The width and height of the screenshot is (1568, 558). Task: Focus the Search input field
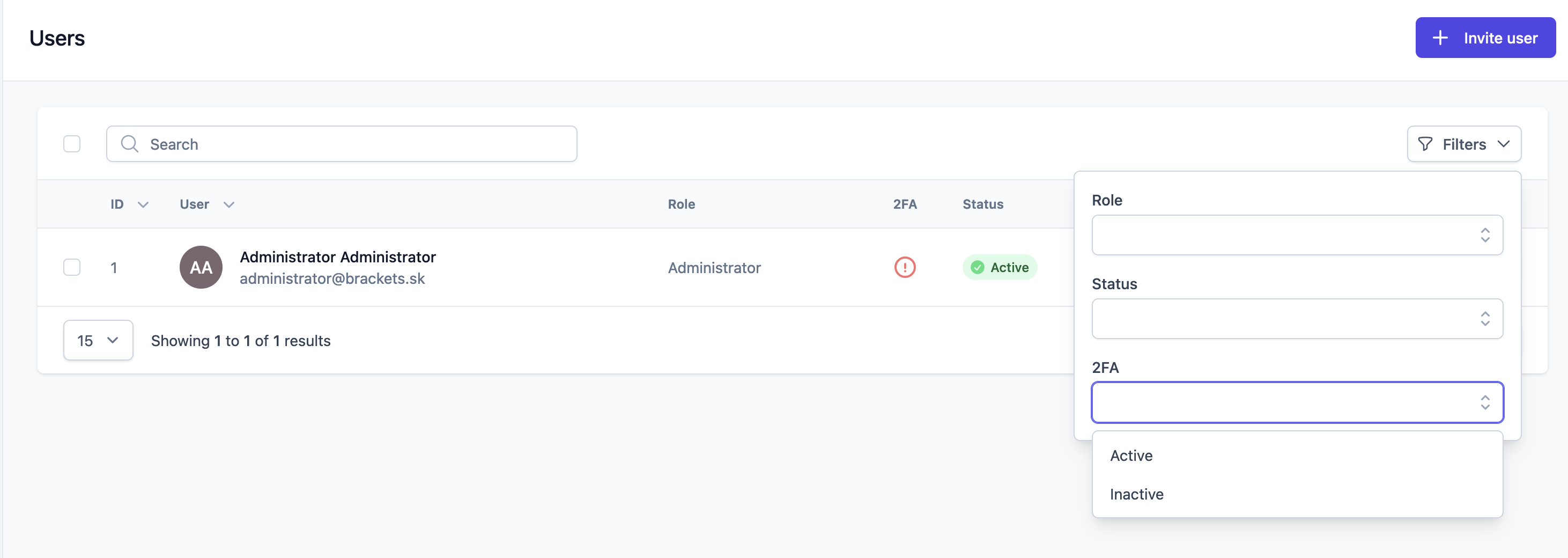pos(342,144)
